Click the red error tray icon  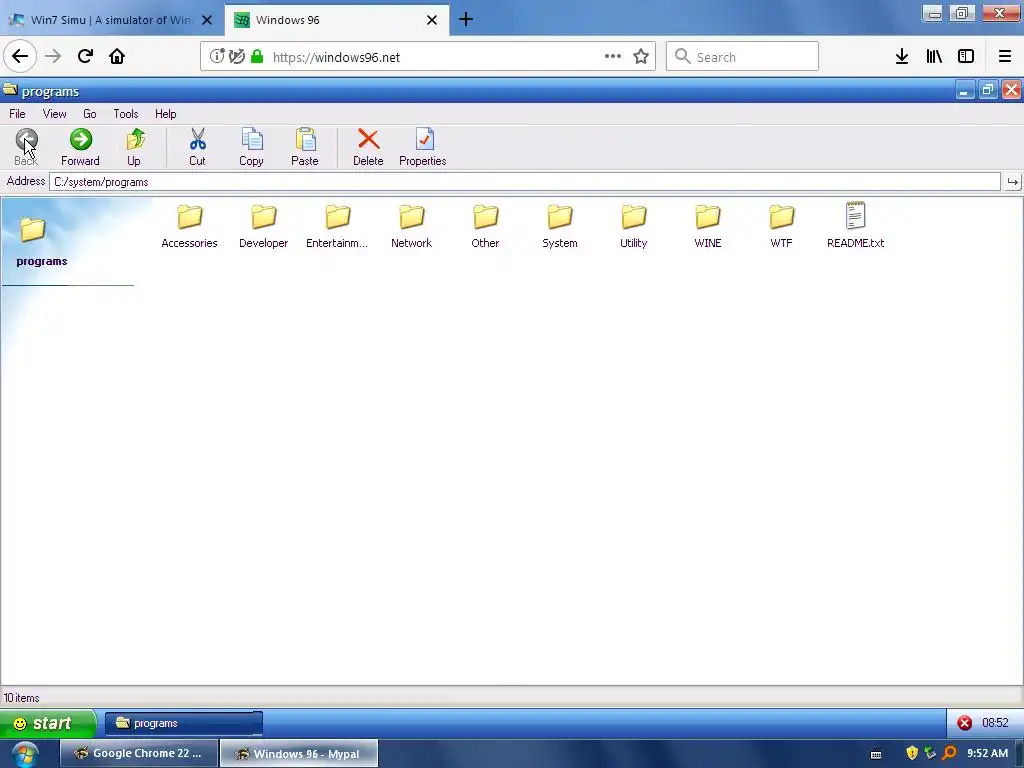pos(965,723)
